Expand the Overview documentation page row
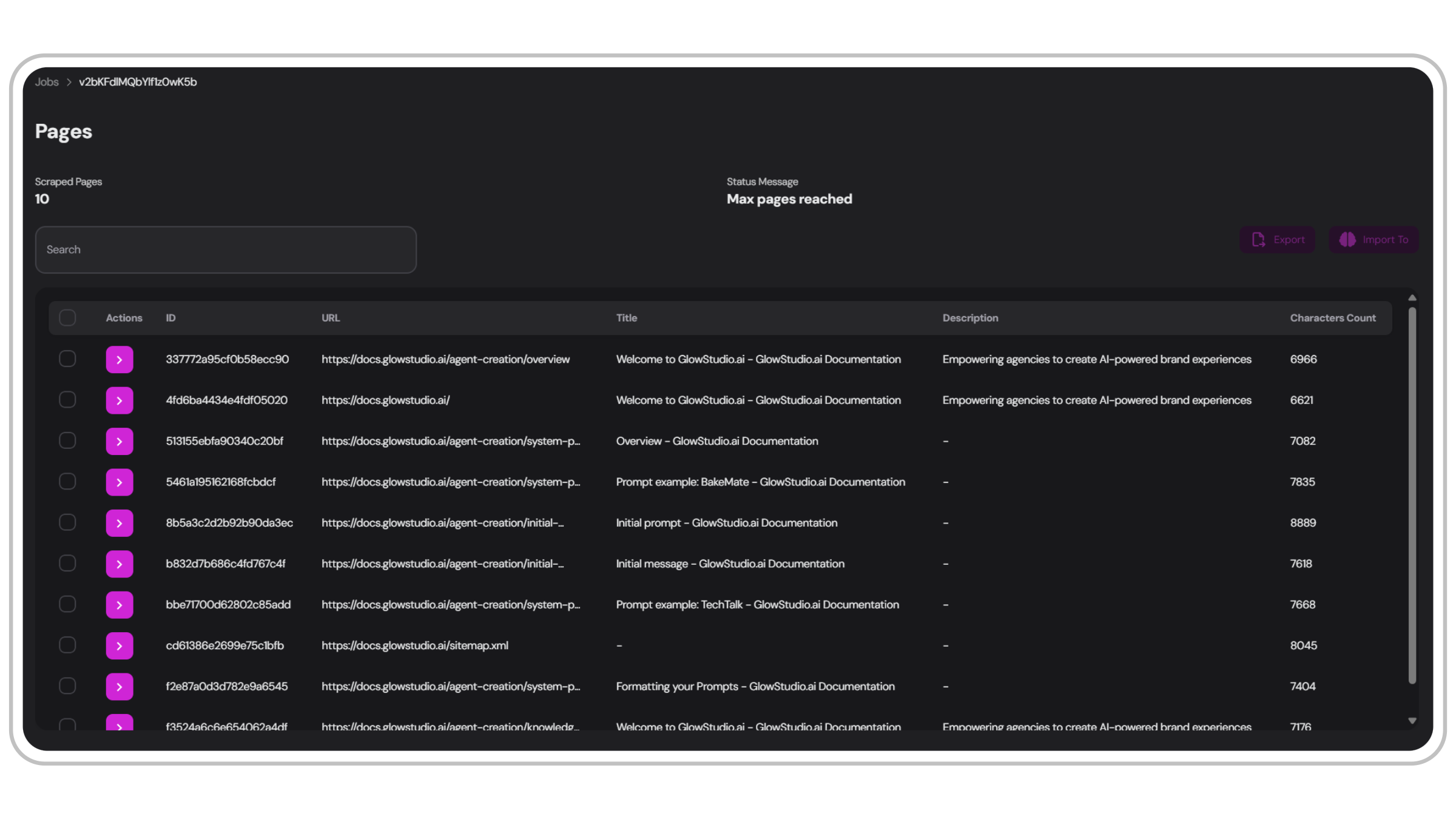 click(120, 441)
